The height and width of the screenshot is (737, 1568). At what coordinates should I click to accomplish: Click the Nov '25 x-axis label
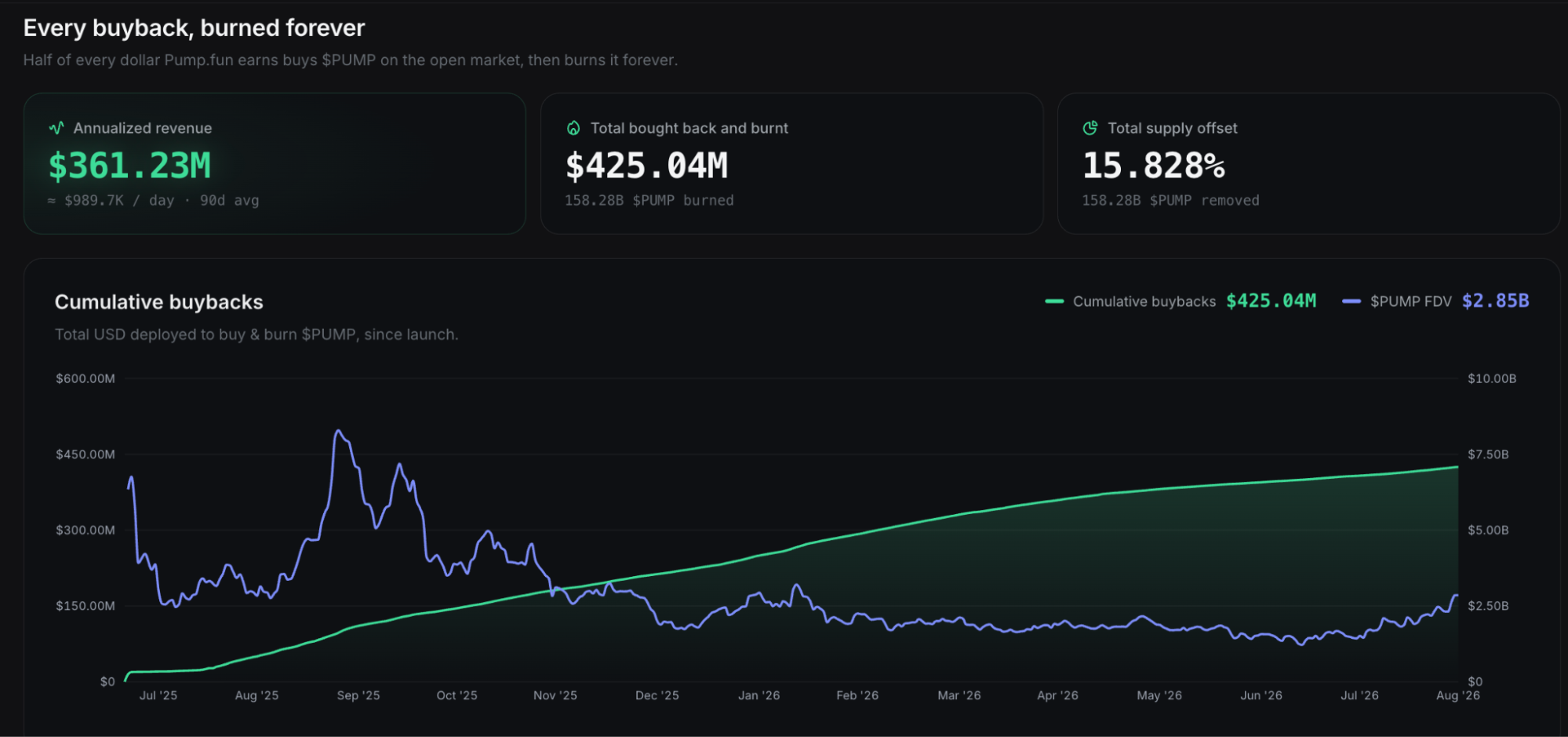coord(555,695)
